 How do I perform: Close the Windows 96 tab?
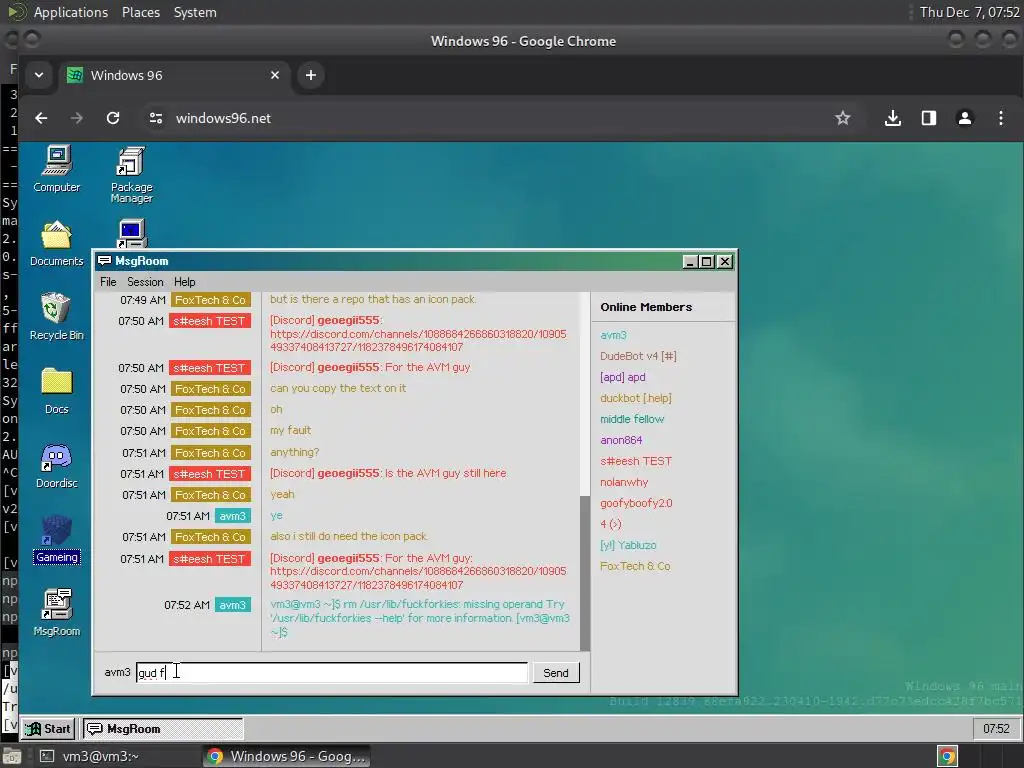coord(275,75)
